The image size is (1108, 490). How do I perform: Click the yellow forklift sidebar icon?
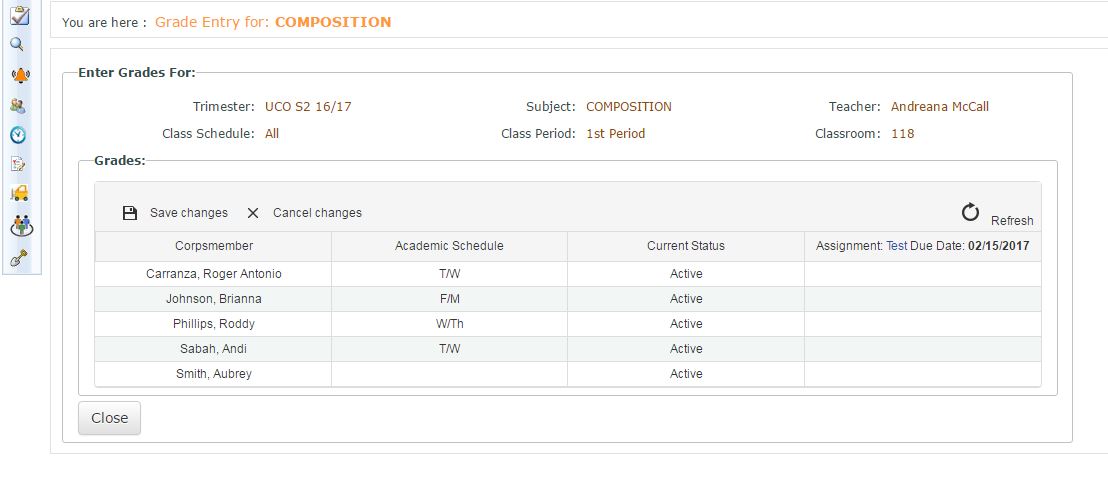coord(19,194)
